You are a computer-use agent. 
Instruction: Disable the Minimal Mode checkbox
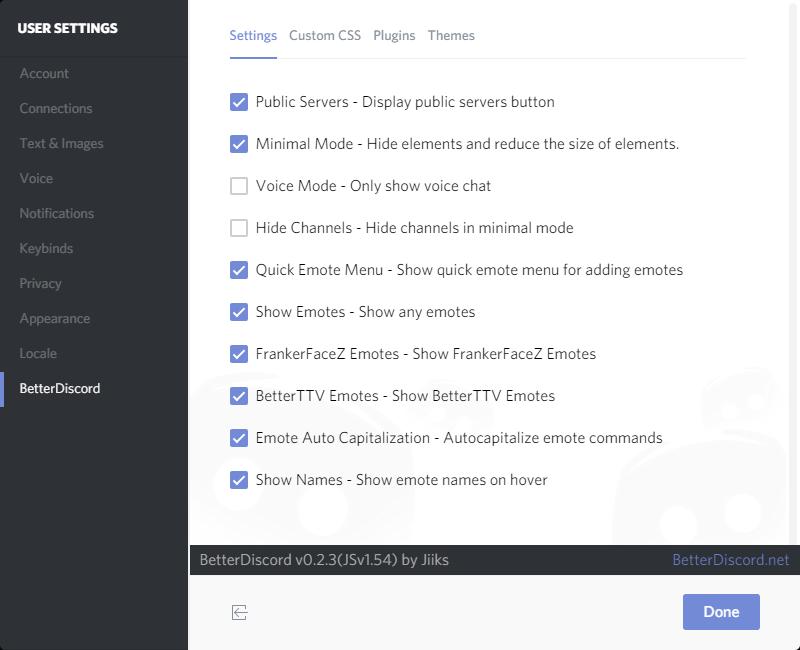tap(239, 144)
